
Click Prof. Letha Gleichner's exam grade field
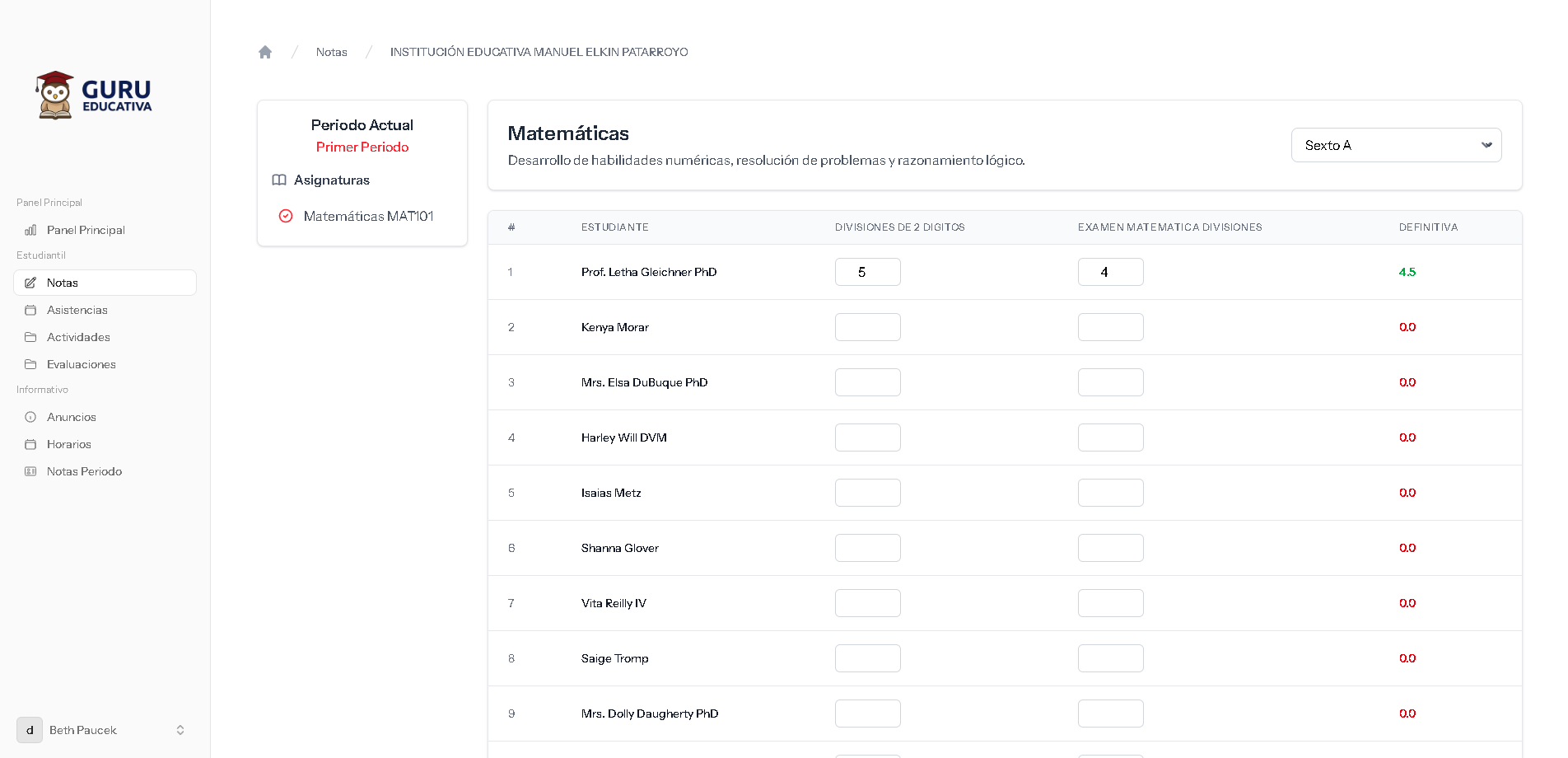[x=1110, y=272]
